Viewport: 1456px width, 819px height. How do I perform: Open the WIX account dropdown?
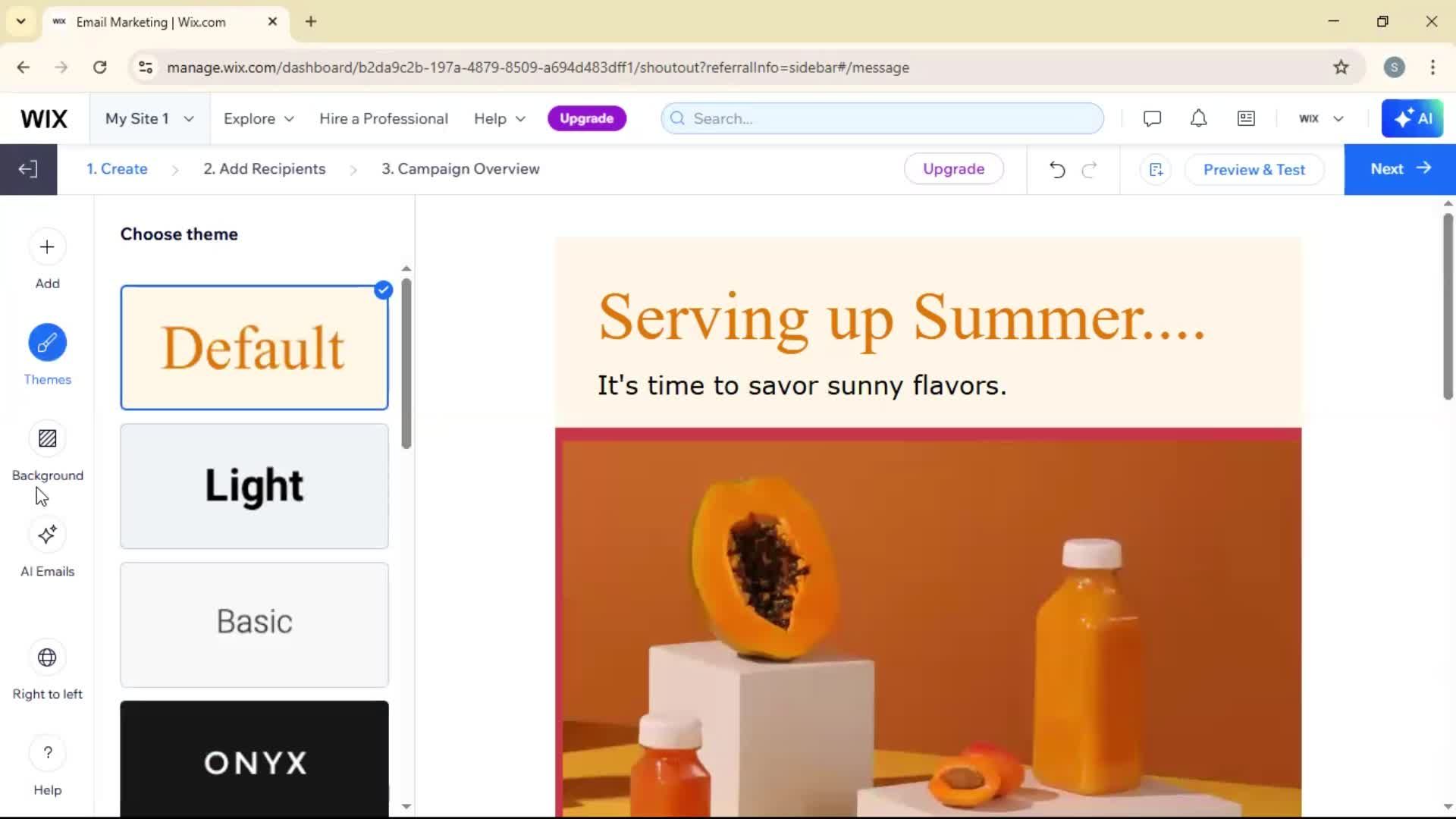coord(1321,118)
